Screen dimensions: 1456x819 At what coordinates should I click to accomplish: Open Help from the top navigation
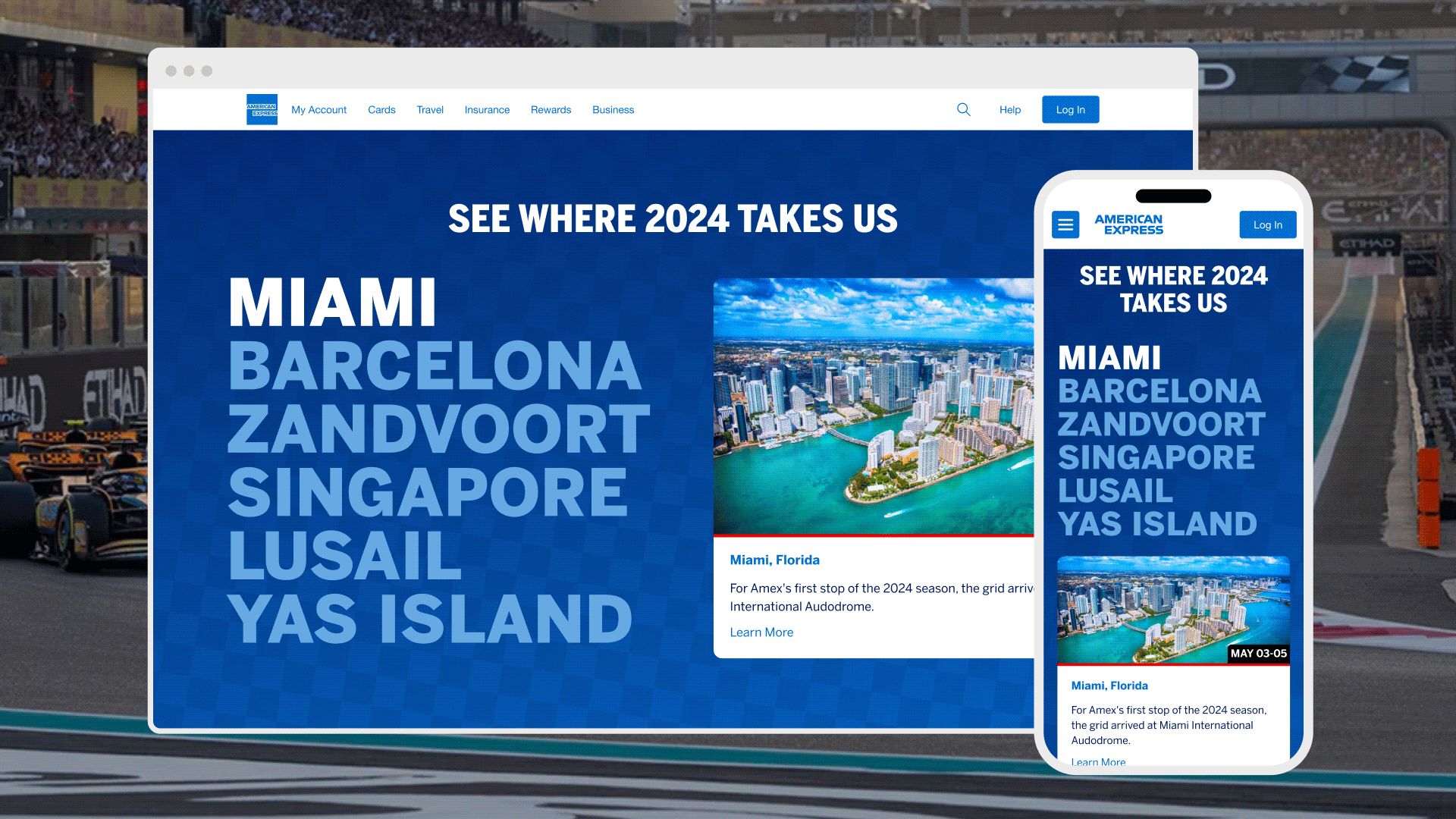tap(1009, 109)
